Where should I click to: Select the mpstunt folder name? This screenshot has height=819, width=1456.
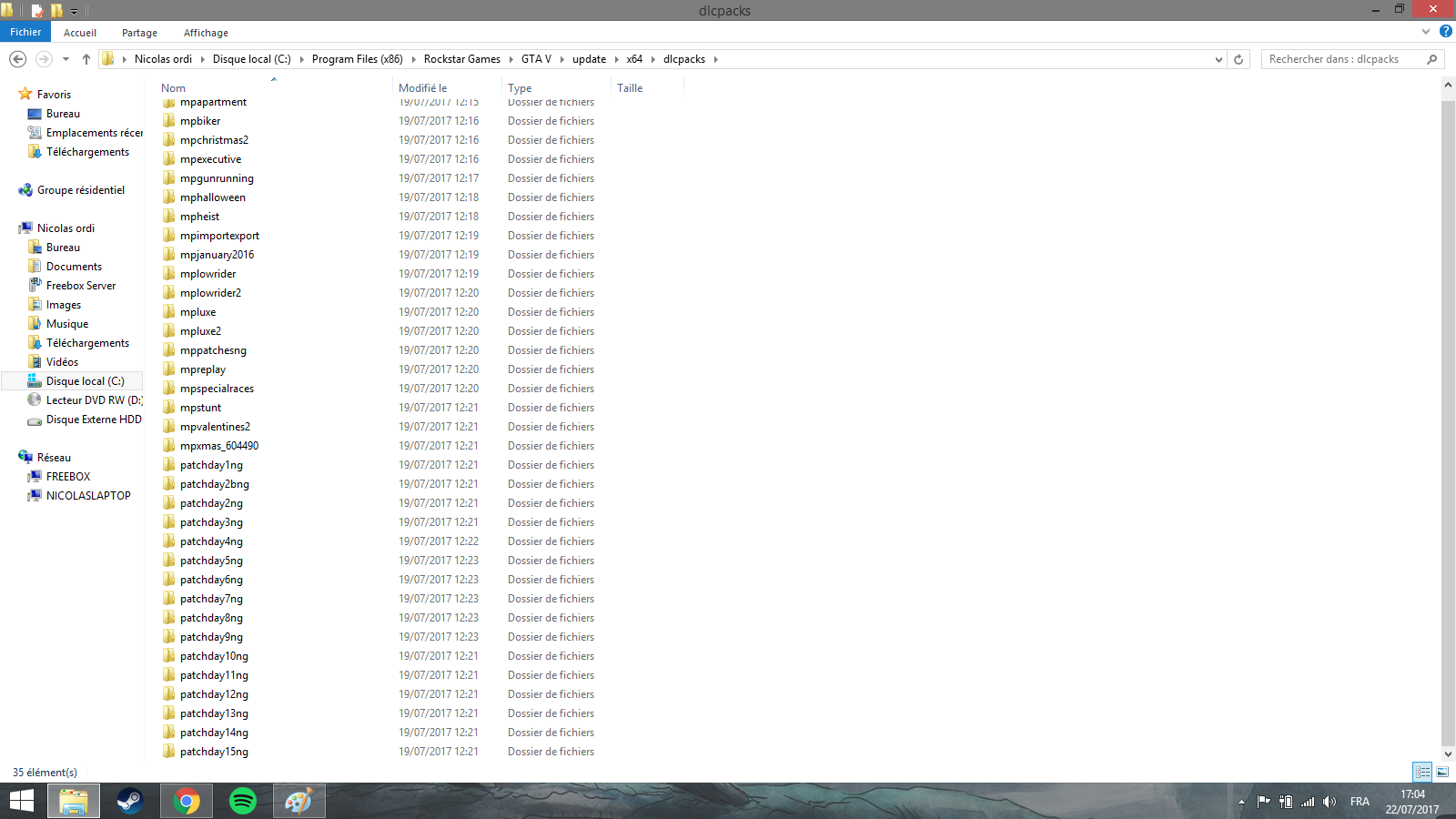200,408
